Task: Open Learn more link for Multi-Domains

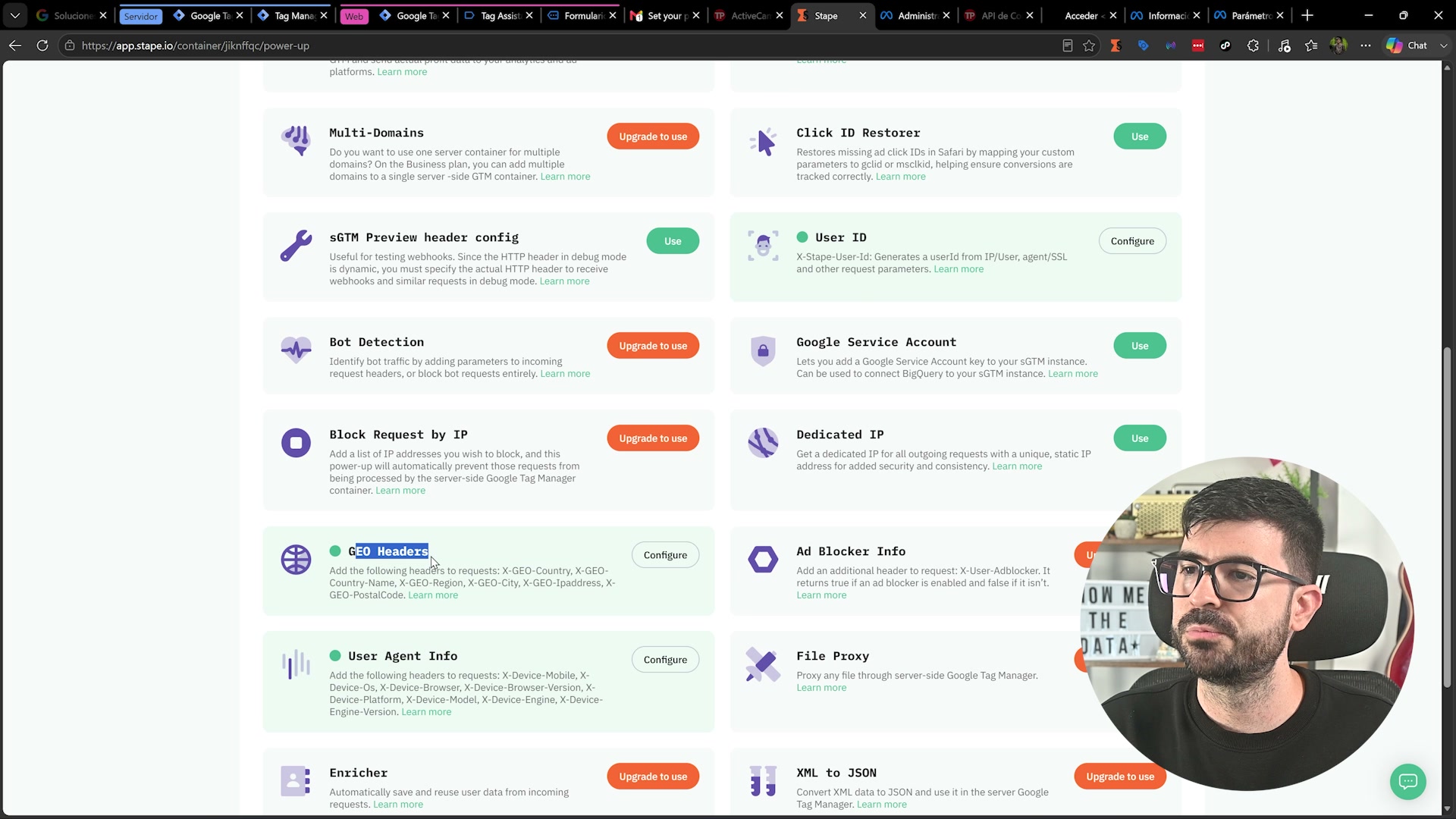Action: (x=565, y=177)
